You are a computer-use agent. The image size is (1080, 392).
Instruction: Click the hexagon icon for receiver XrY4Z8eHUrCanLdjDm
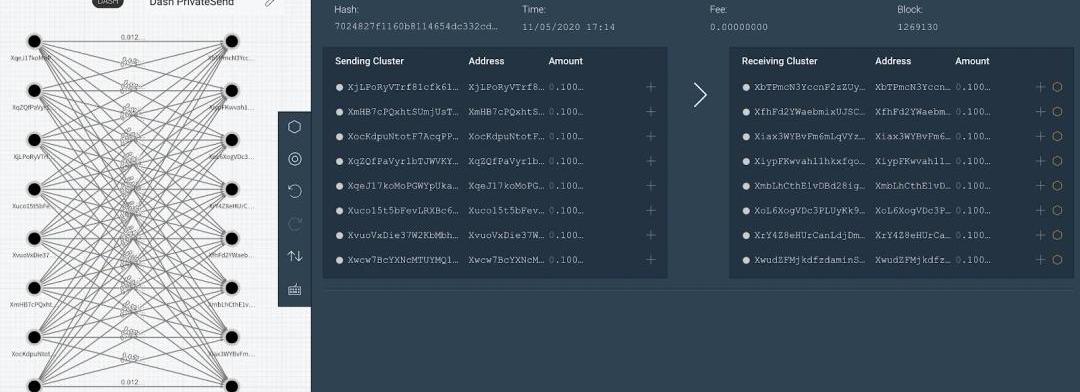coord(1057,235)
